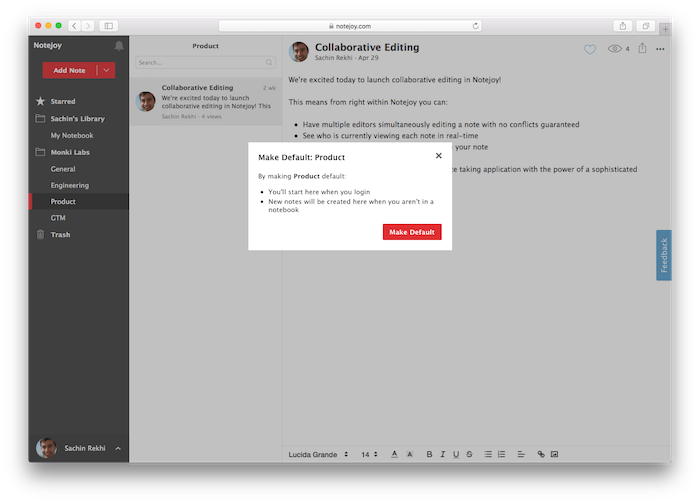700x503 pixels.
Task: Click the bulleted list icon
Action: point(488,454)
